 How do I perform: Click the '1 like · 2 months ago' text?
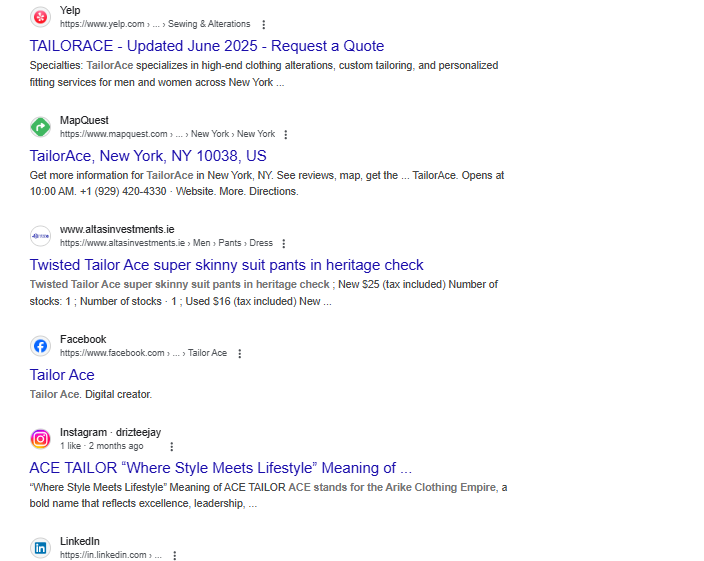101,446
